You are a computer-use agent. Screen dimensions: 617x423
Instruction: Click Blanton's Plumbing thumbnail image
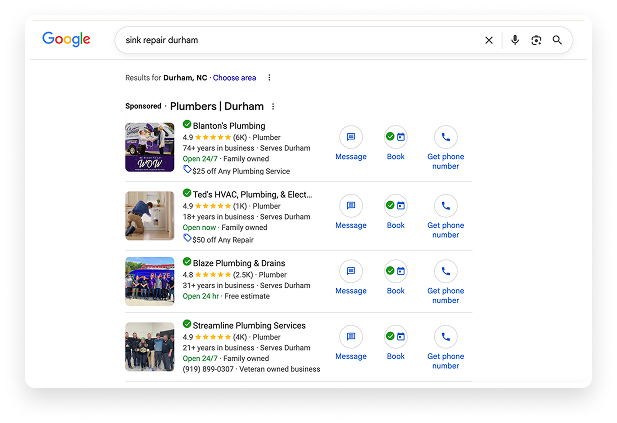click(150, 147)
